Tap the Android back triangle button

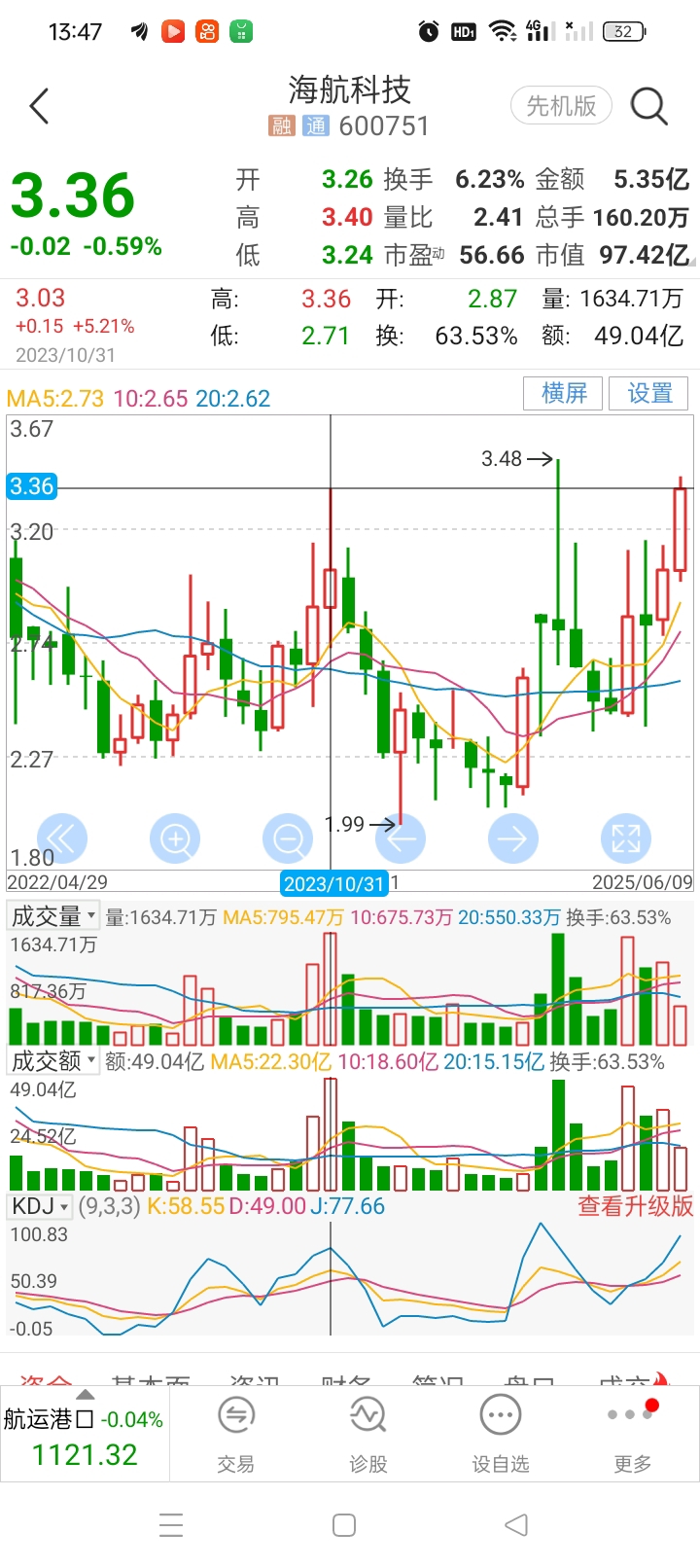click(x=516, y=1524)
